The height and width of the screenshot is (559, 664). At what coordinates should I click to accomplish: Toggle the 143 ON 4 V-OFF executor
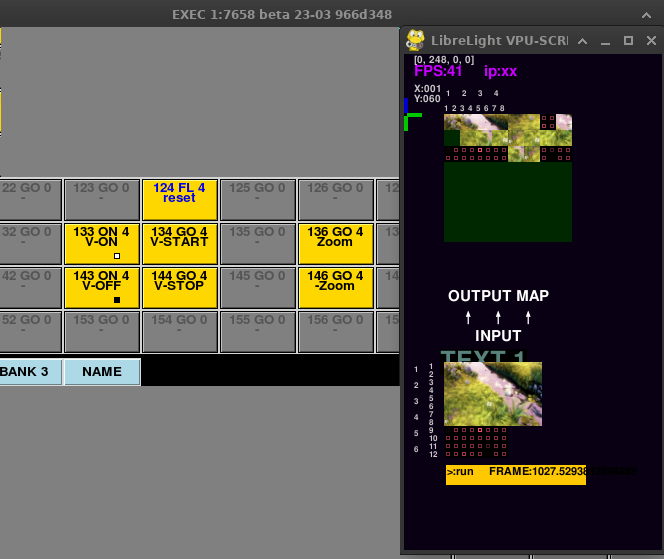click(102, 287)
